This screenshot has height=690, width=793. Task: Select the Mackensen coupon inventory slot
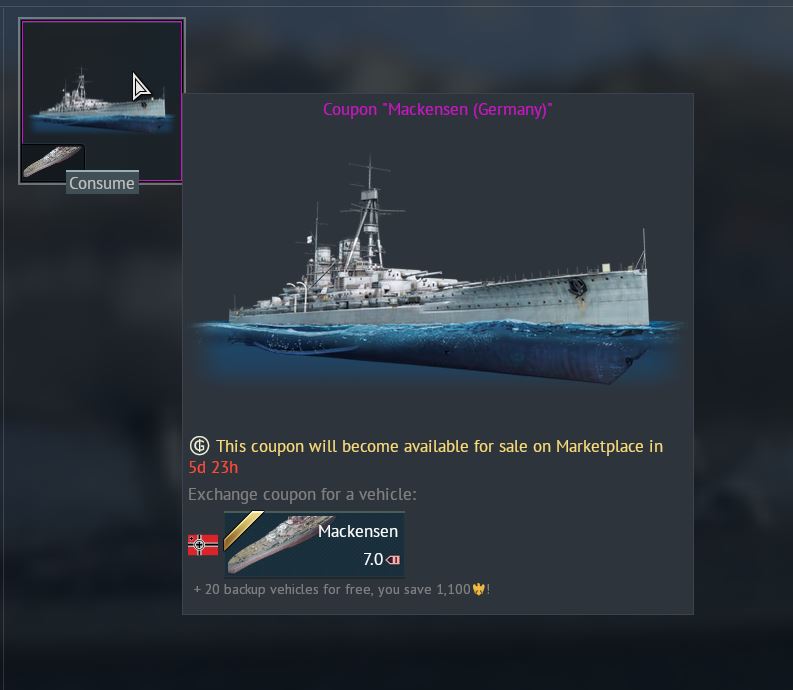pyautogui.click(x=102, y=101)
